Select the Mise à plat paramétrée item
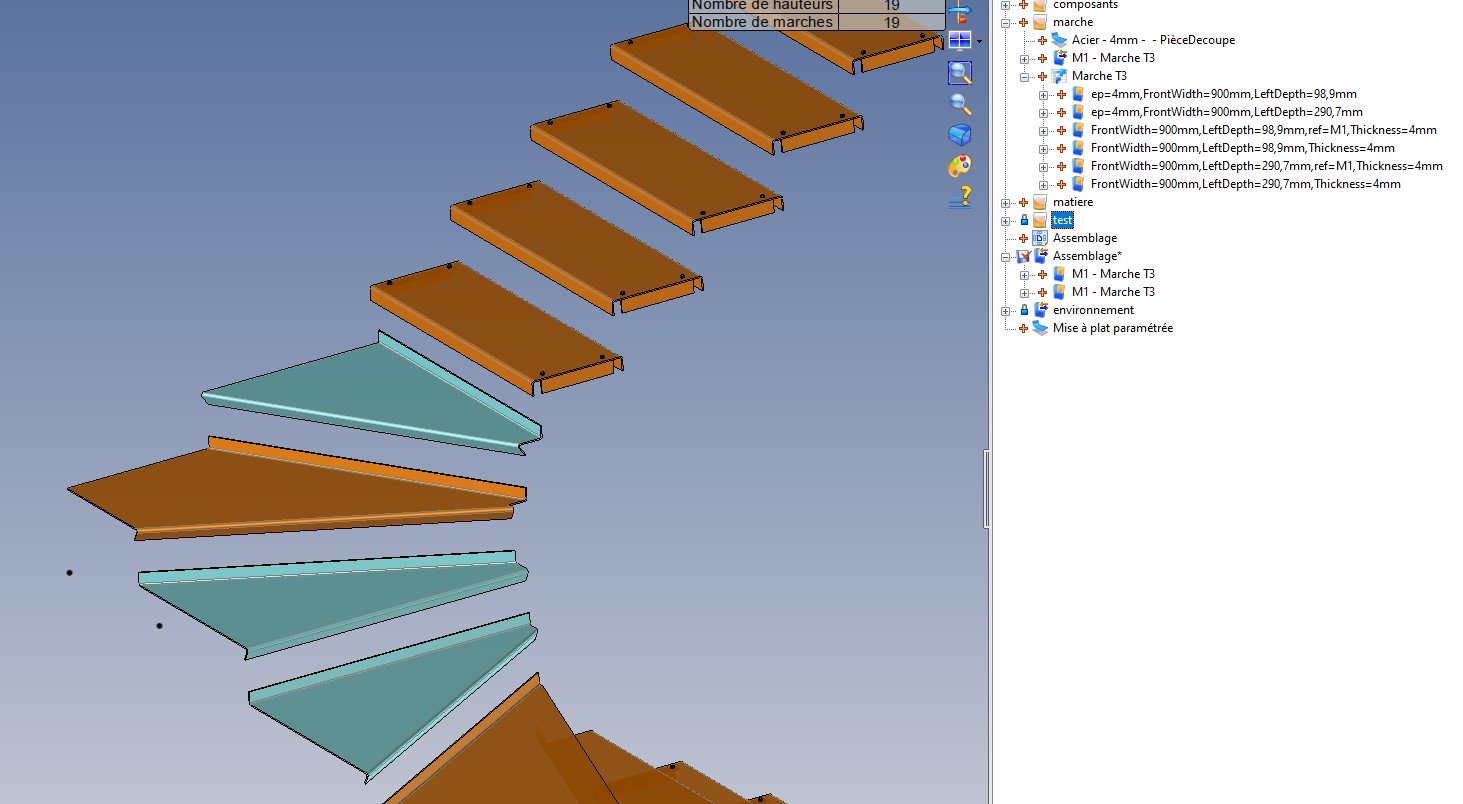Viewport: 1463px width, 804px height. pyautogui.click(x=1113, y=328)
